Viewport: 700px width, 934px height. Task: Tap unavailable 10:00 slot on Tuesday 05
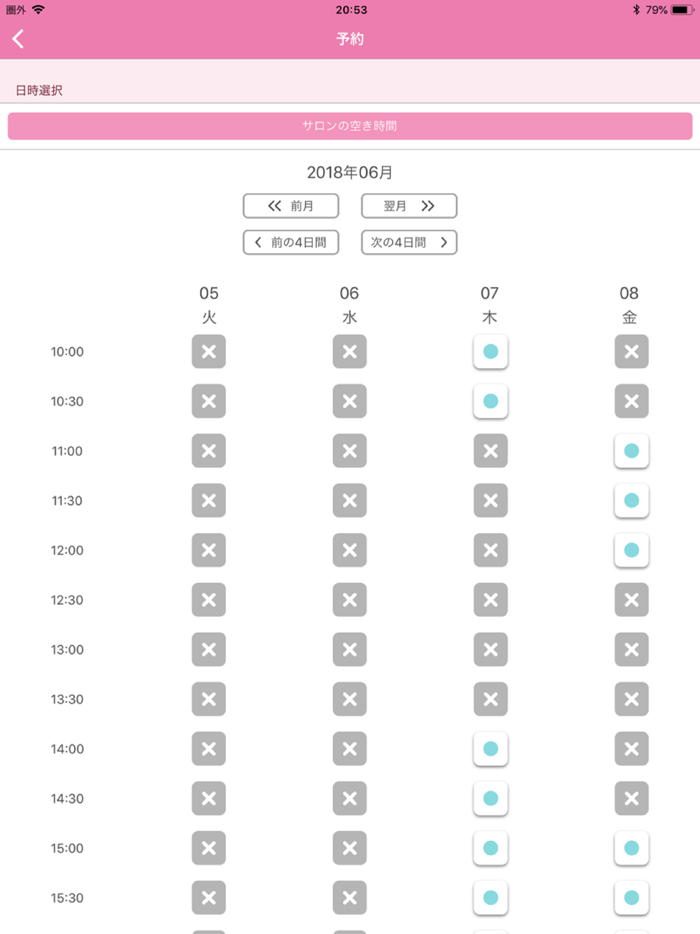[209, 352]
